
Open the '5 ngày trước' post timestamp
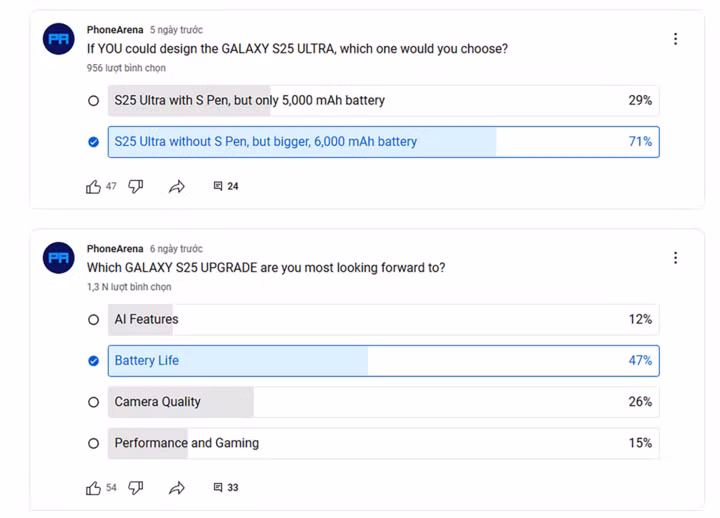pyautogui.click(x=176, y=30)
